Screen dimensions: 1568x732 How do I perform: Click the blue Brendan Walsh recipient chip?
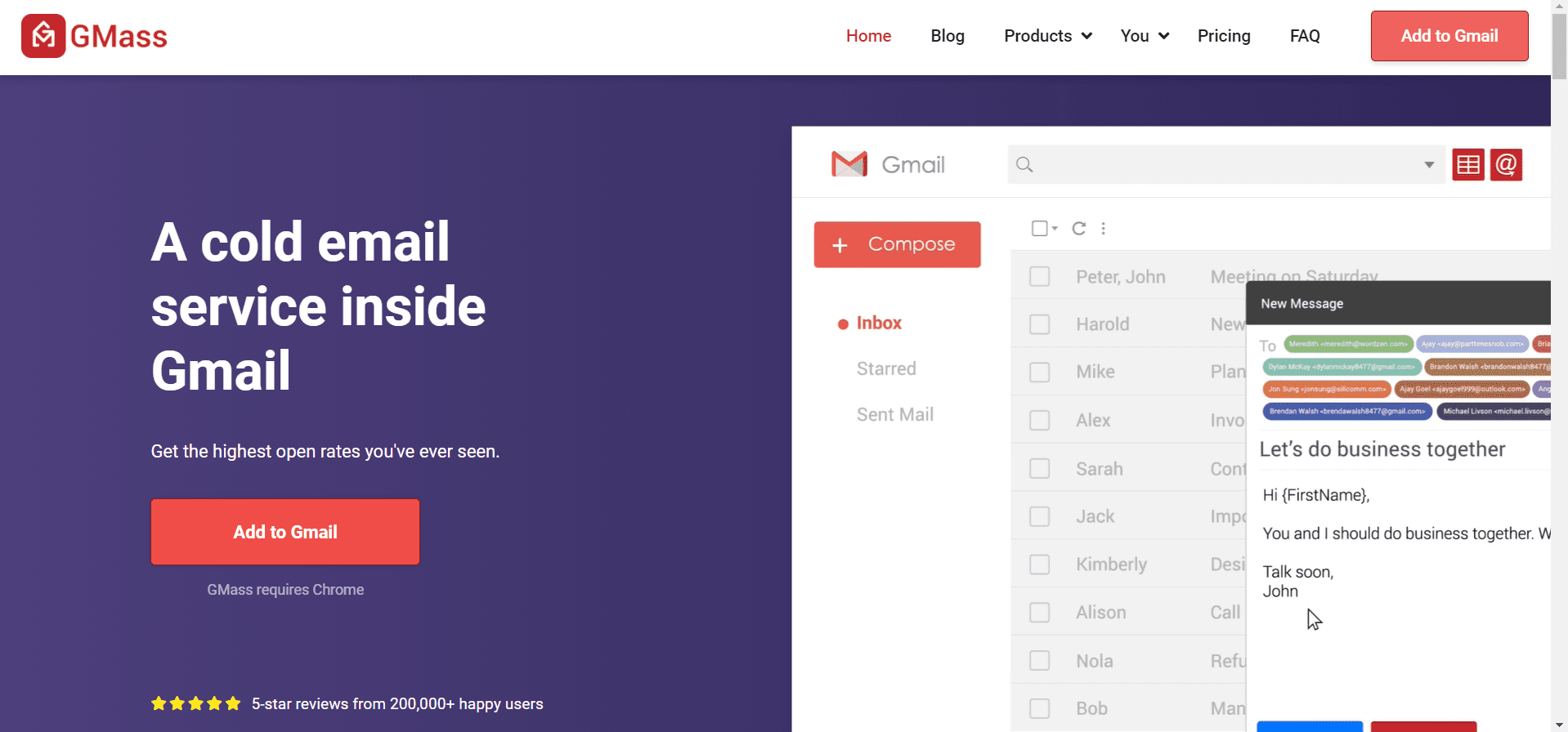pos(1347,411)
